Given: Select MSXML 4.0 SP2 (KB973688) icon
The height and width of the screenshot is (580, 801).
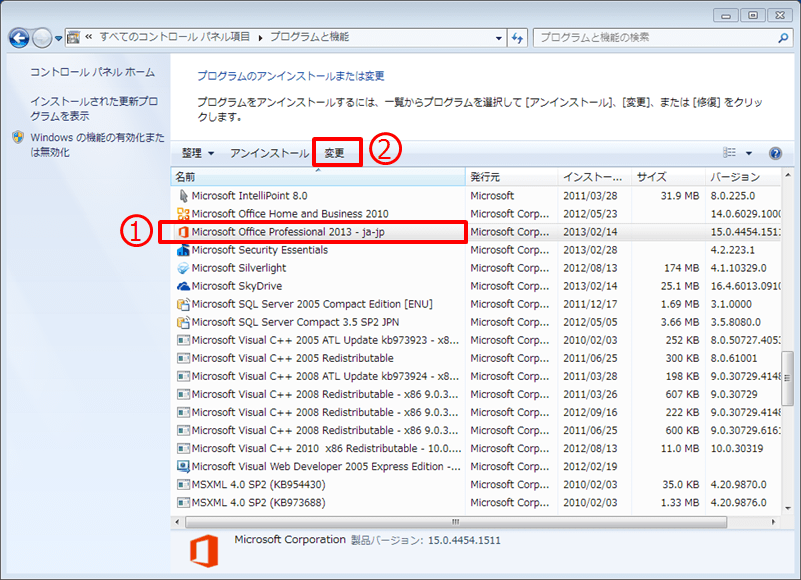Looking at the screenshot, I should coord(183,503).
